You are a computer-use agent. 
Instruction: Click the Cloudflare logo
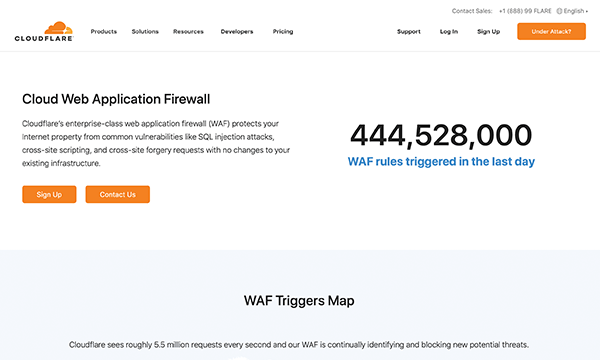point(44,31)
